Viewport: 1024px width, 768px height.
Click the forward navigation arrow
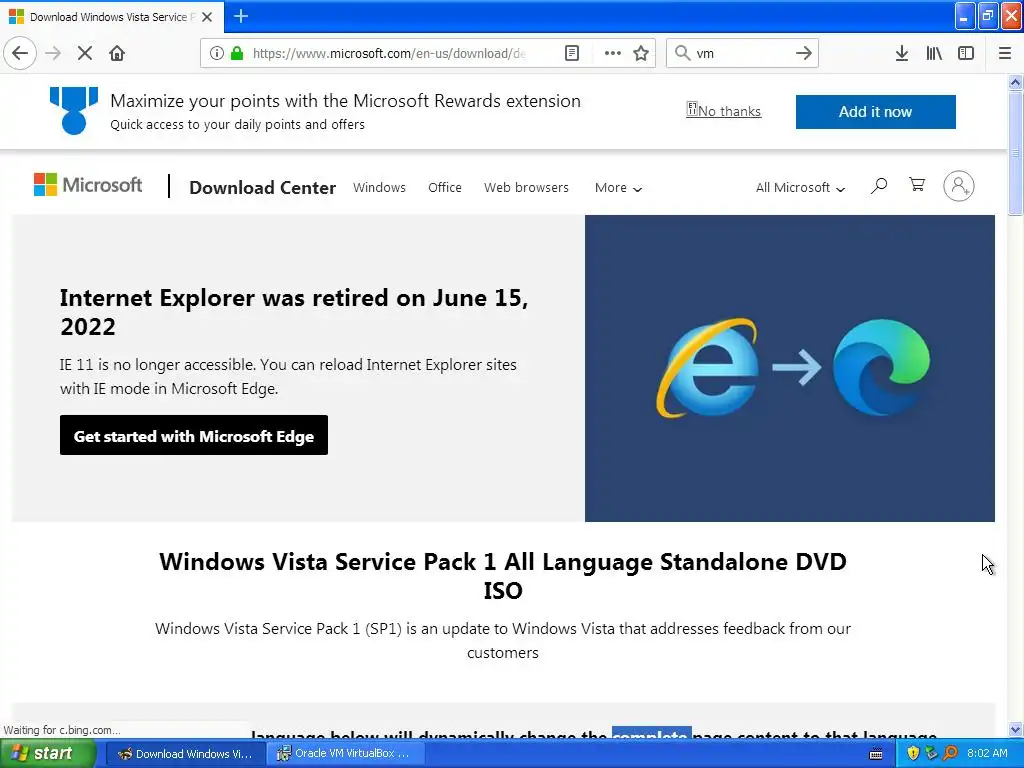(x=53, y=53)
